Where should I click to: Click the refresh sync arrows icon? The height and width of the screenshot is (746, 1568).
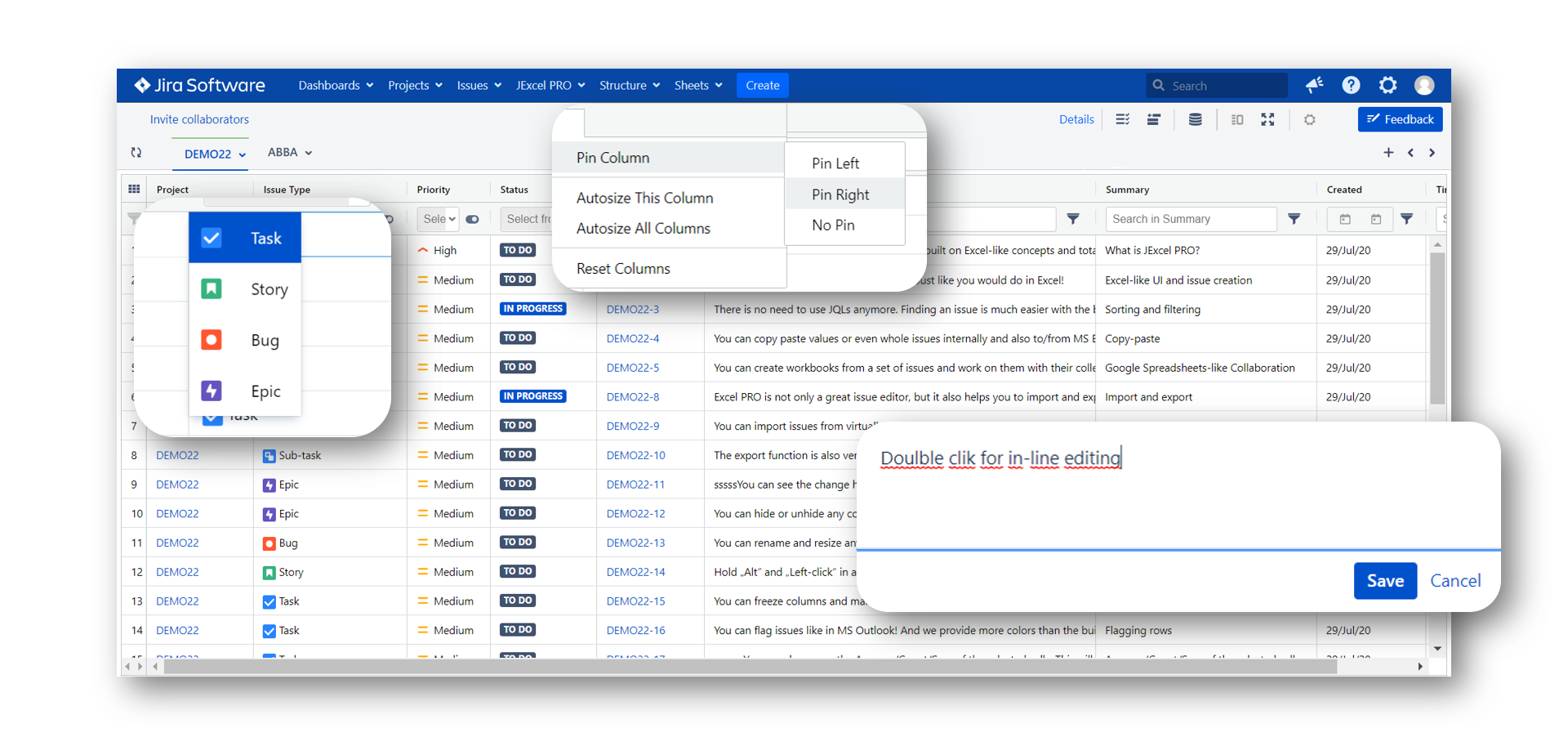click(136, 153)
